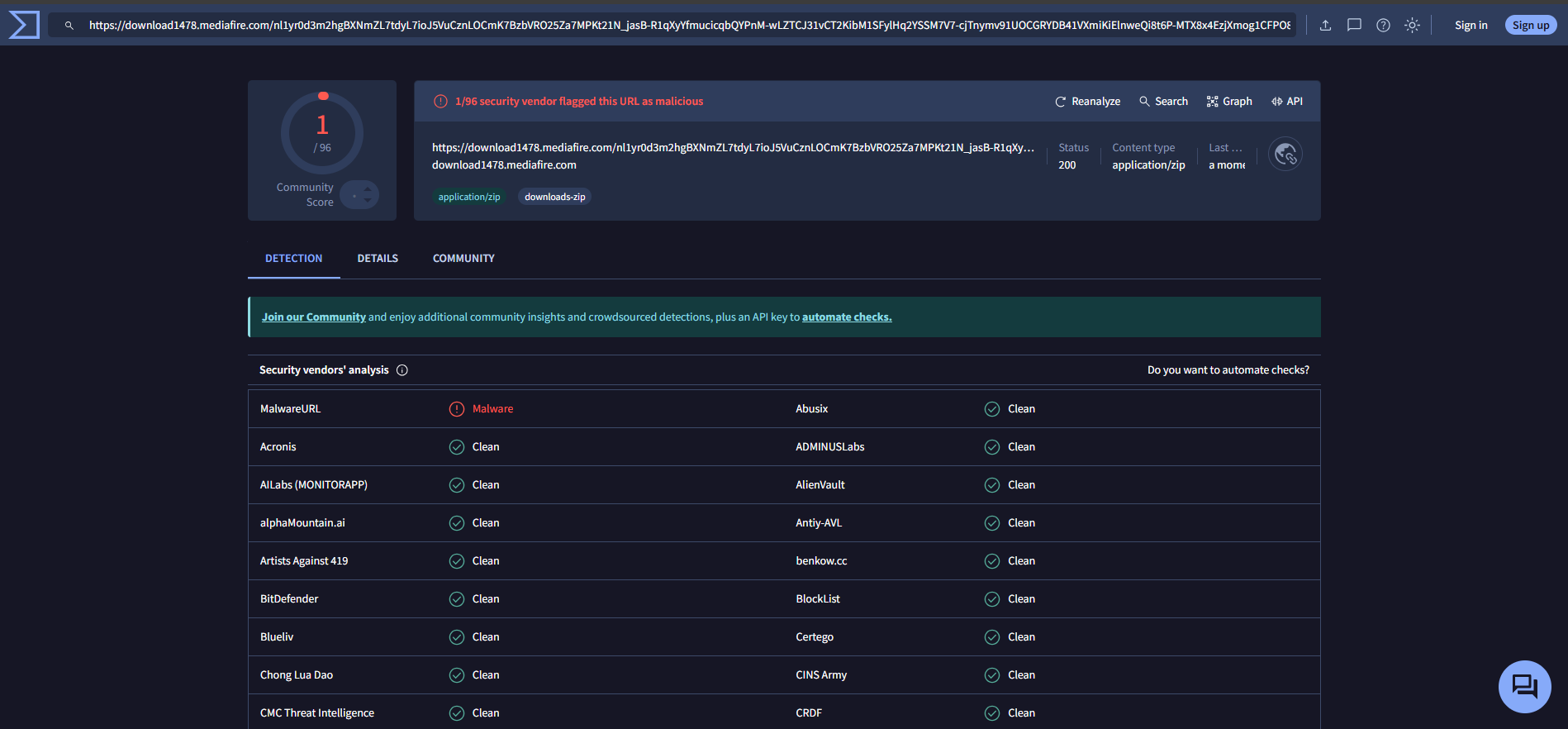1568x729 pixels.
Task: Click the MalwareURL vendor name
Action: coord(290,409)
